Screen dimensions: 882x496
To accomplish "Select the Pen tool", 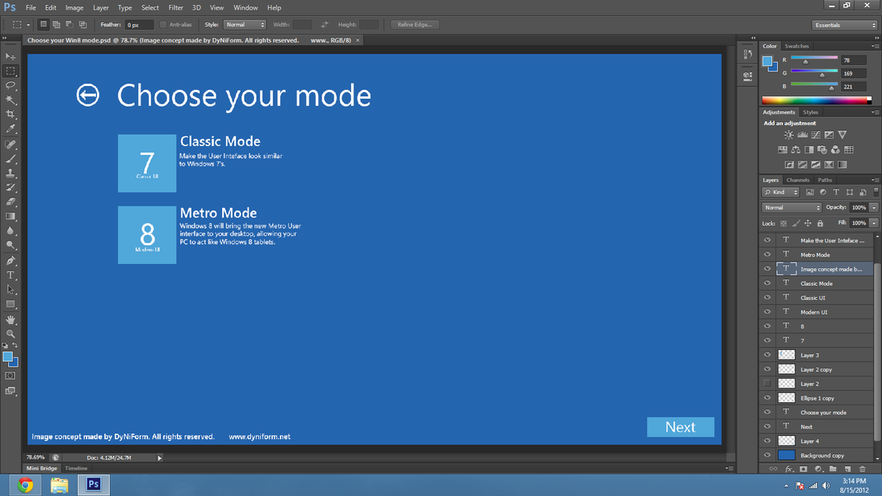I will (x=11, y=261).
